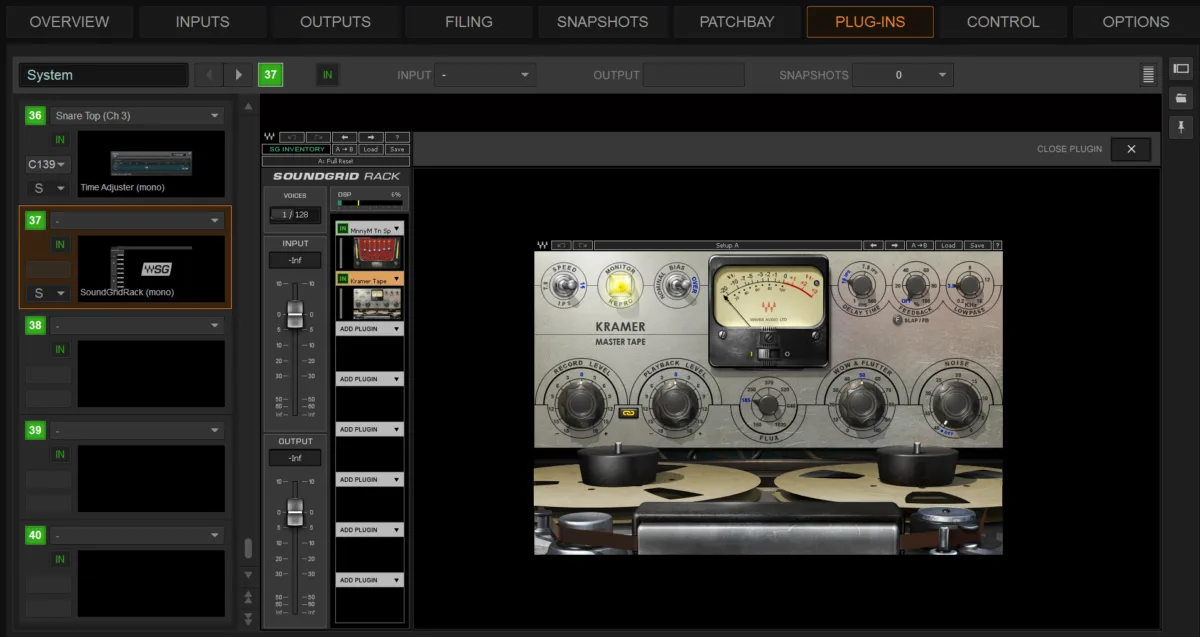The height and width of the screenshot is (637, 1200).
Task: Open the INPUT dropdown in header bar
Action: tap(487, 75)
